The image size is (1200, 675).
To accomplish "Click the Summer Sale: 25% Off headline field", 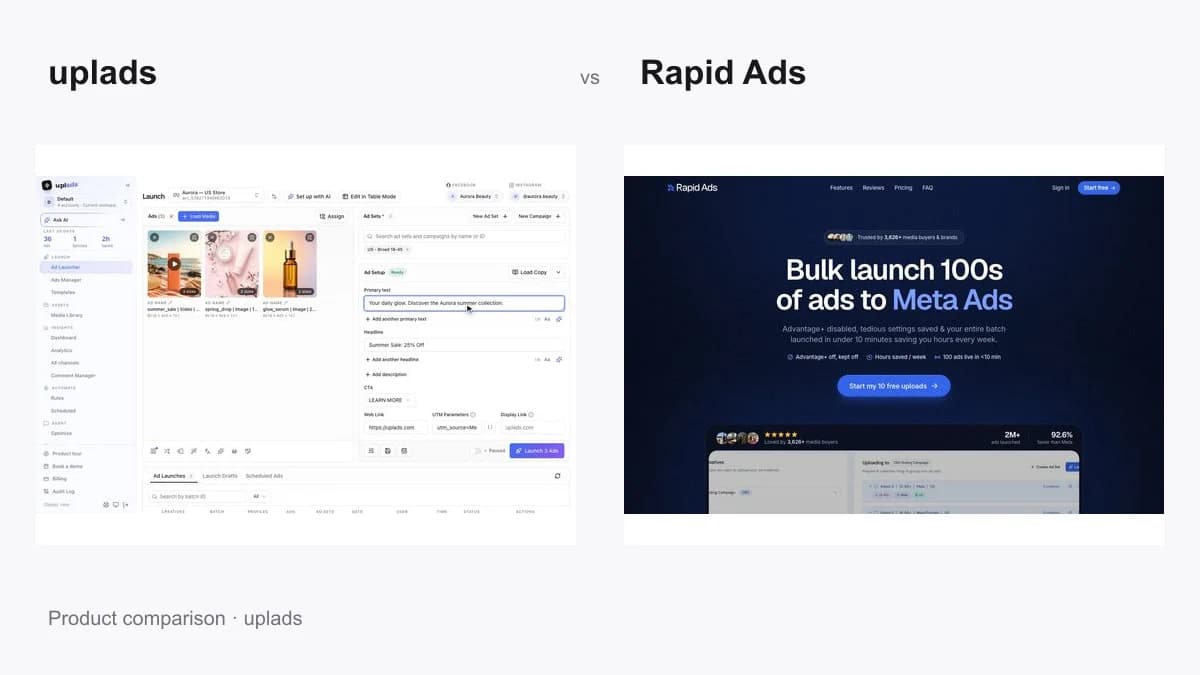I will click(464, 344).
